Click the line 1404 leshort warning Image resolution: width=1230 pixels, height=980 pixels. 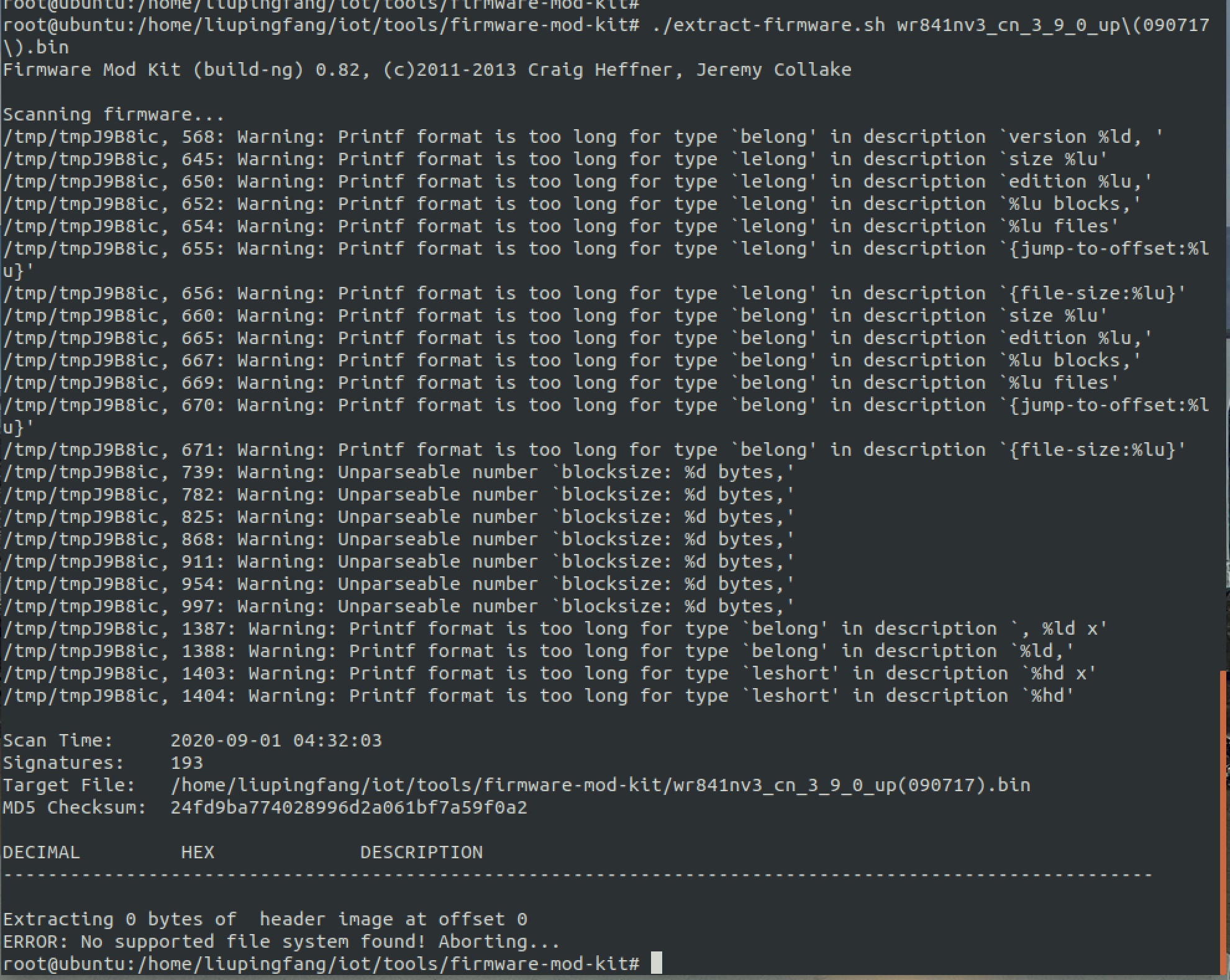coord(538,696)
